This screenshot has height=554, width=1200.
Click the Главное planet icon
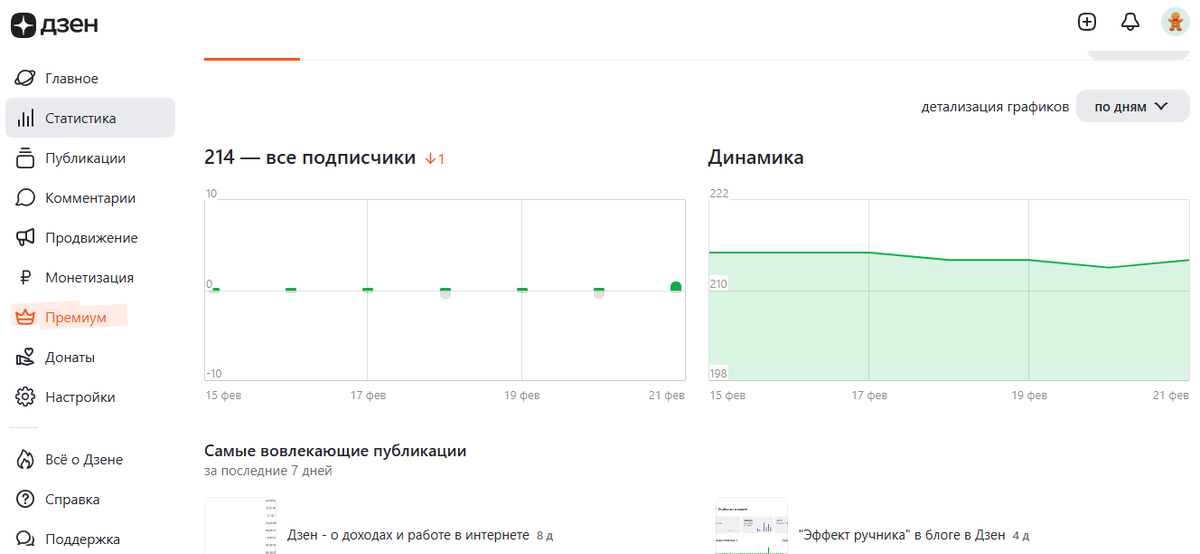(26, 78)
